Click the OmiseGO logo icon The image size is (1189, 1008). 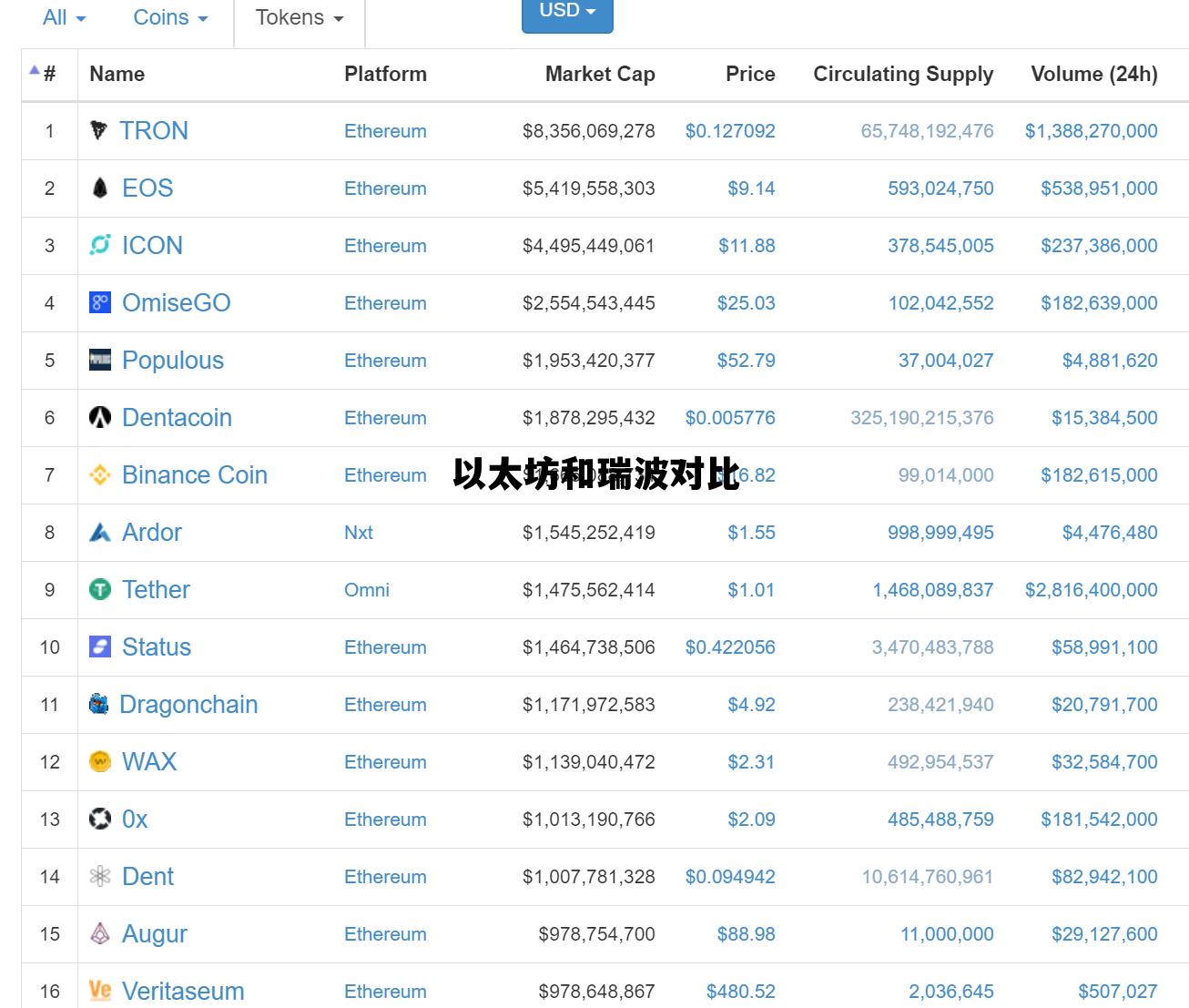pos(100,302)
